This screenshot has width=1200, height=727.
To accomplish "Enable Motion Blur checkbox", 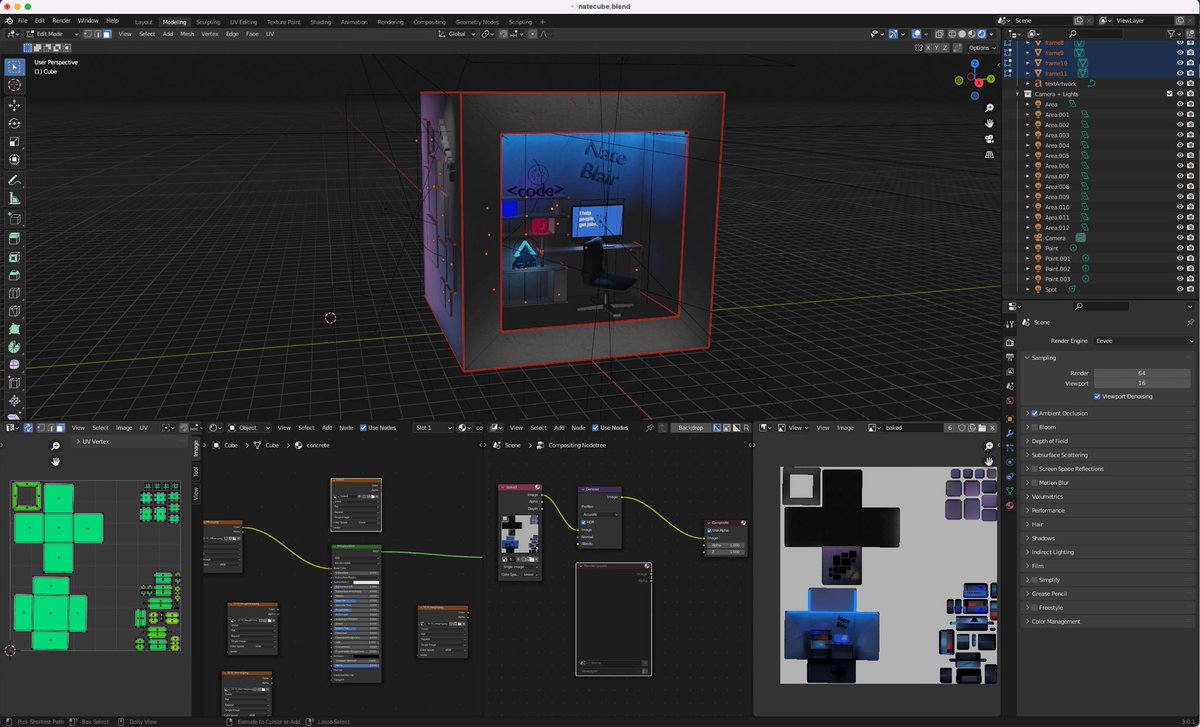I will 1035,483.
